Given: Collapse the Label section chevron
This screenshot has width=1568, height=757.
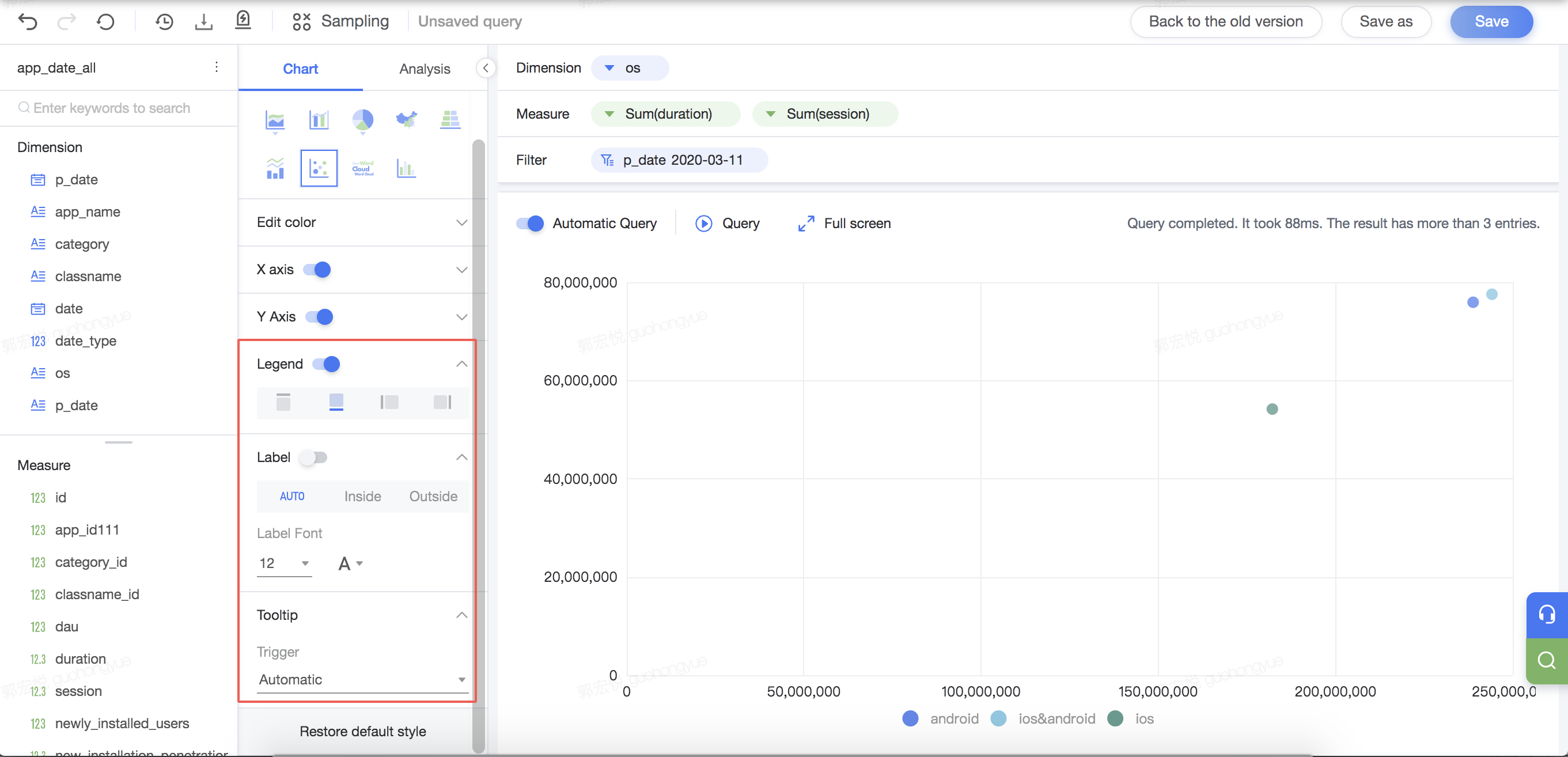Looking at the screenshot, I should 462,457.
